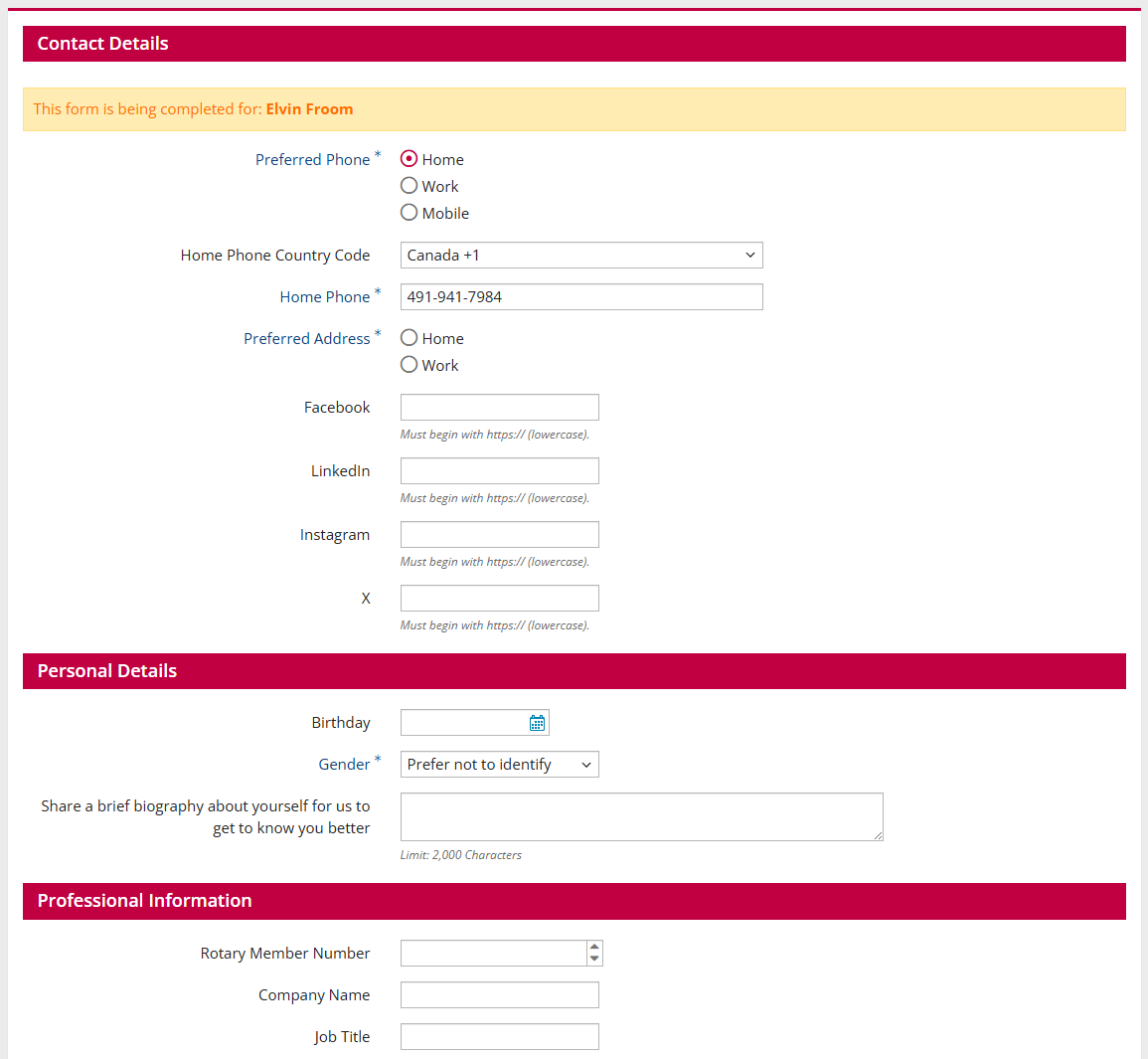1148x1059 pixels.
Task: Click the X profile field
Action: point(499,598)
